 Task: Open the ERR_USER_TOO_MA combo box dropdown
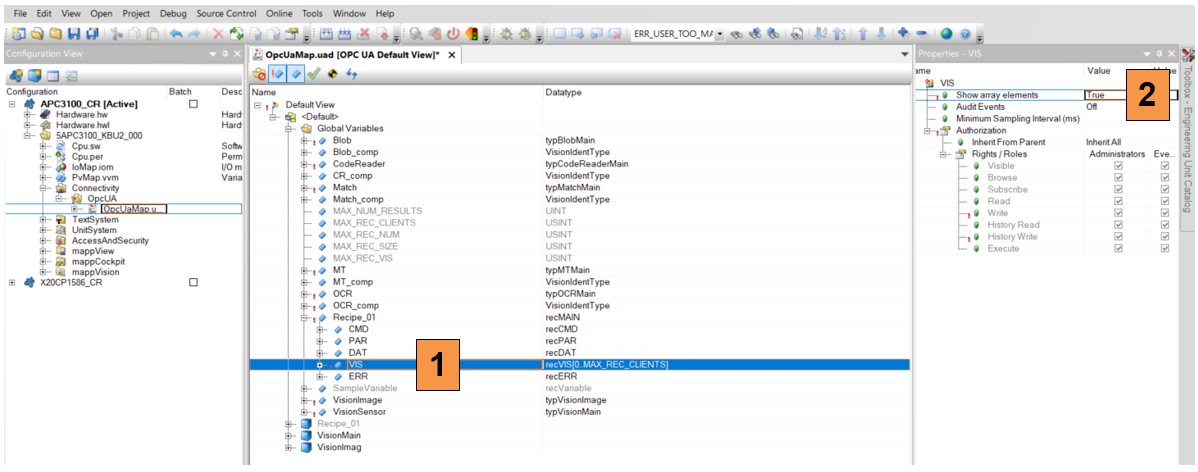[x=720, y=34]
